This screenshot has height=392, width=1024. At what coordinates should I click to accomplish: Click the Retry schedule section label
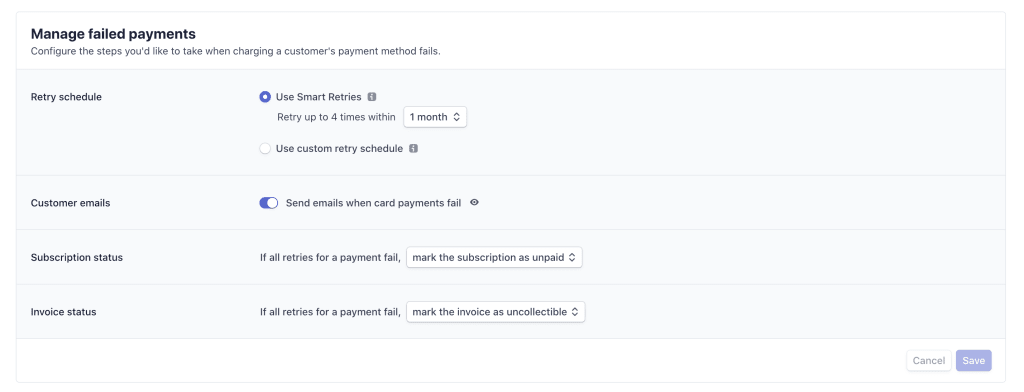(67, 97)
